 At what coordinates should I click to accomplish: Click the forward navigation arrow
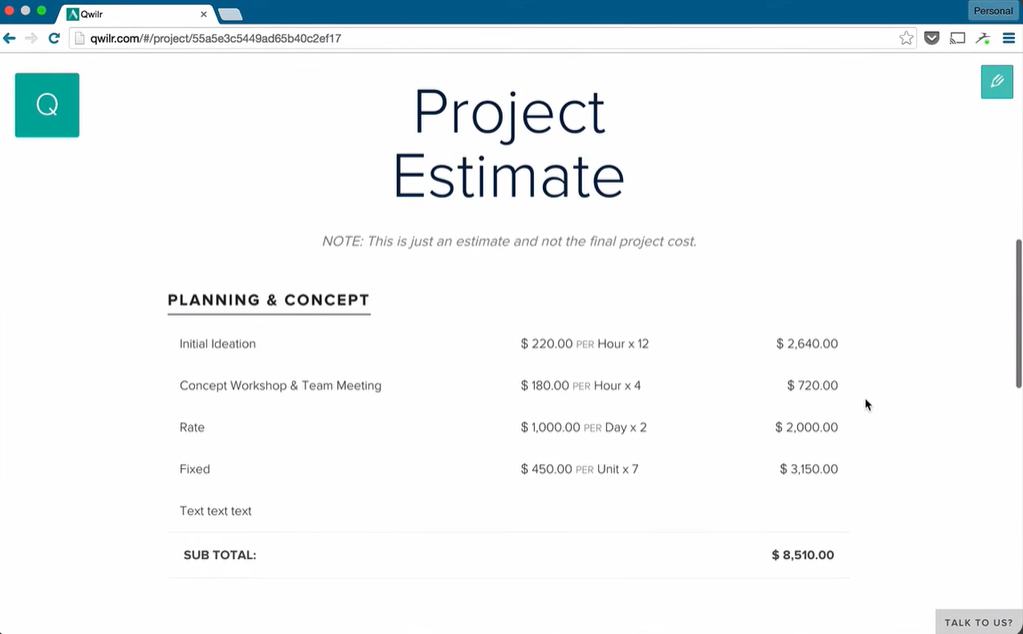[32, 37]
